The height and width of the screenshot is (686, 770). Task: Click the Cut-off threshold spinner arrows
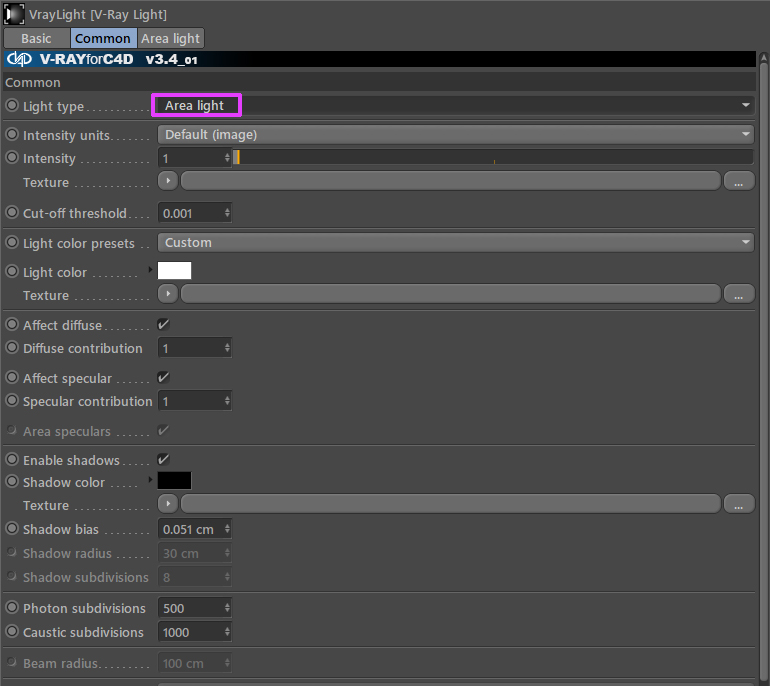click(227, 213)
